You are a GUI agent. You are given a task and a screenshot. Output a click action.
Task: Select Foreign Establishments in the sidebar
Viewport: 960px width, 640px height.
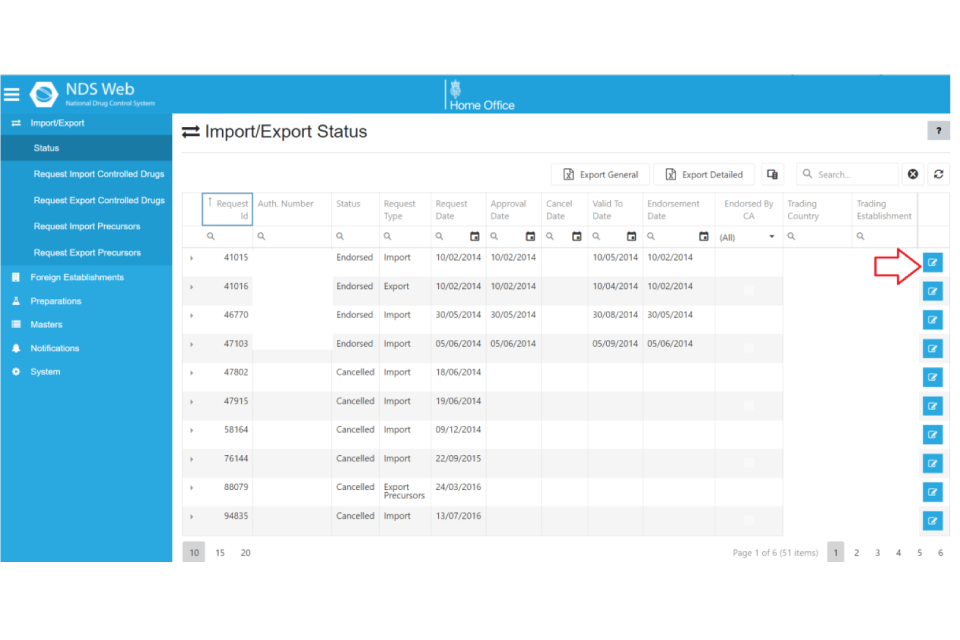pyautogui.click(x=77, y=277)
